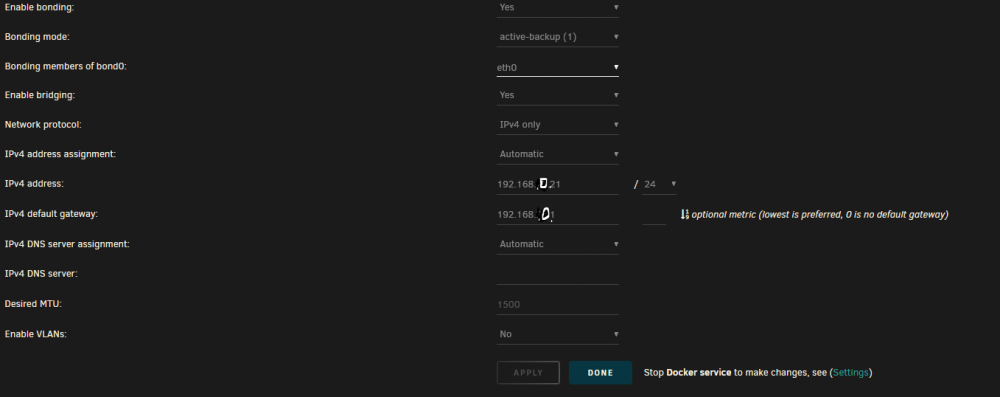Viewport: 1000px width, 397px height.
Task: Click the IPv4 default gateway field
Action: coord(557,215)
